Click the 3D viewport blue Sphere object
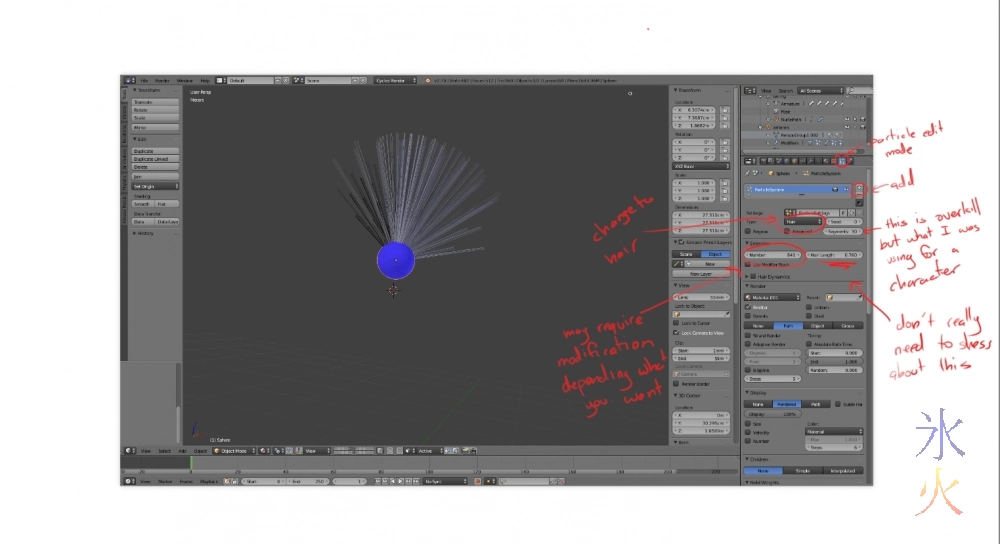Image resolution: width=1000 pixels, height=544 pixels. [x=395, y=260]
